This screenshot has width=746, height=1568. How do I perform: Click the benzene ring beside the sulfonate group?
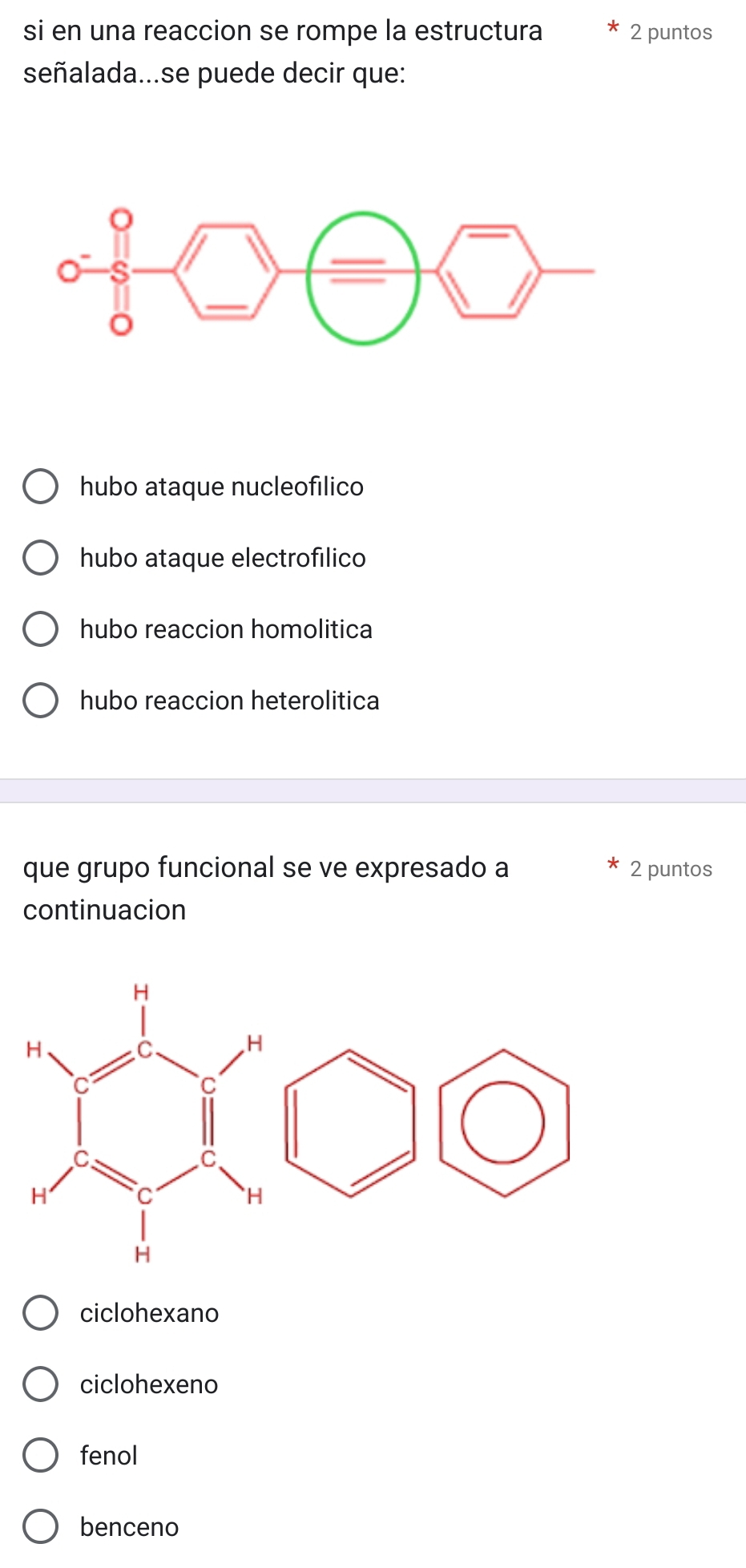click(226, 273)
